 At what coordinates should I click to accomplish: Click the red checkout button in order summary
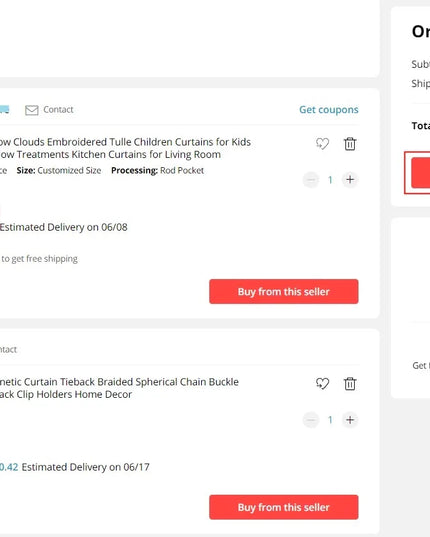(420, 173)
